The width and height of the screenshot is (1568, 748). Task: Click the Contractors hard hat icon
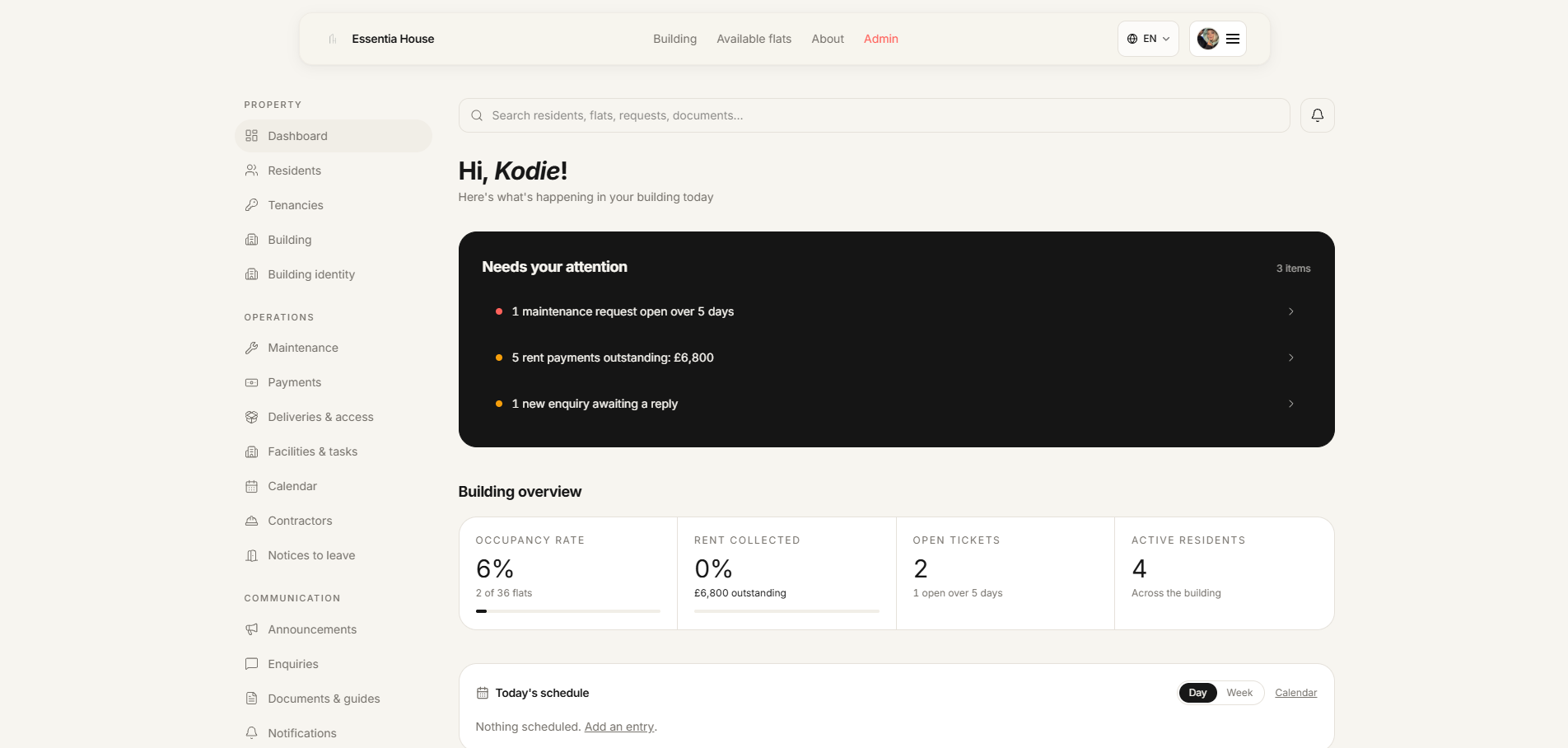click(x=252, y=521)
